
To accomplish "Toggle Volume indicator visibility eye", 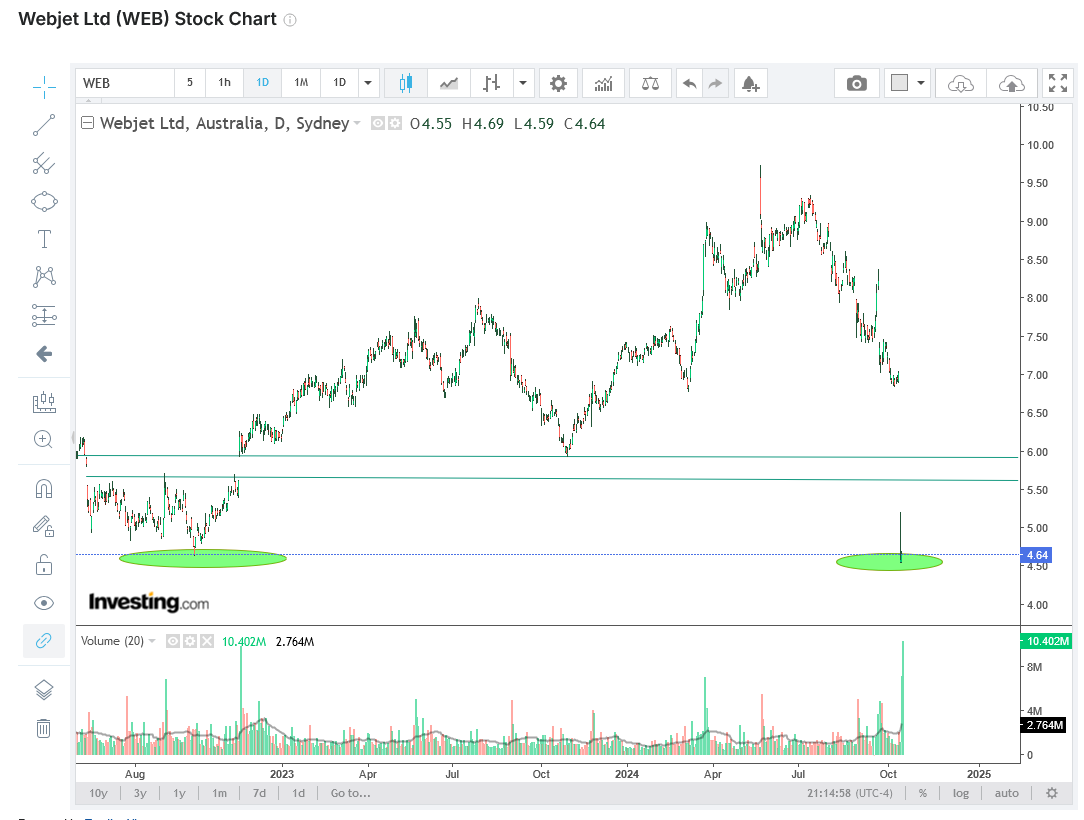I will (173, 642).
